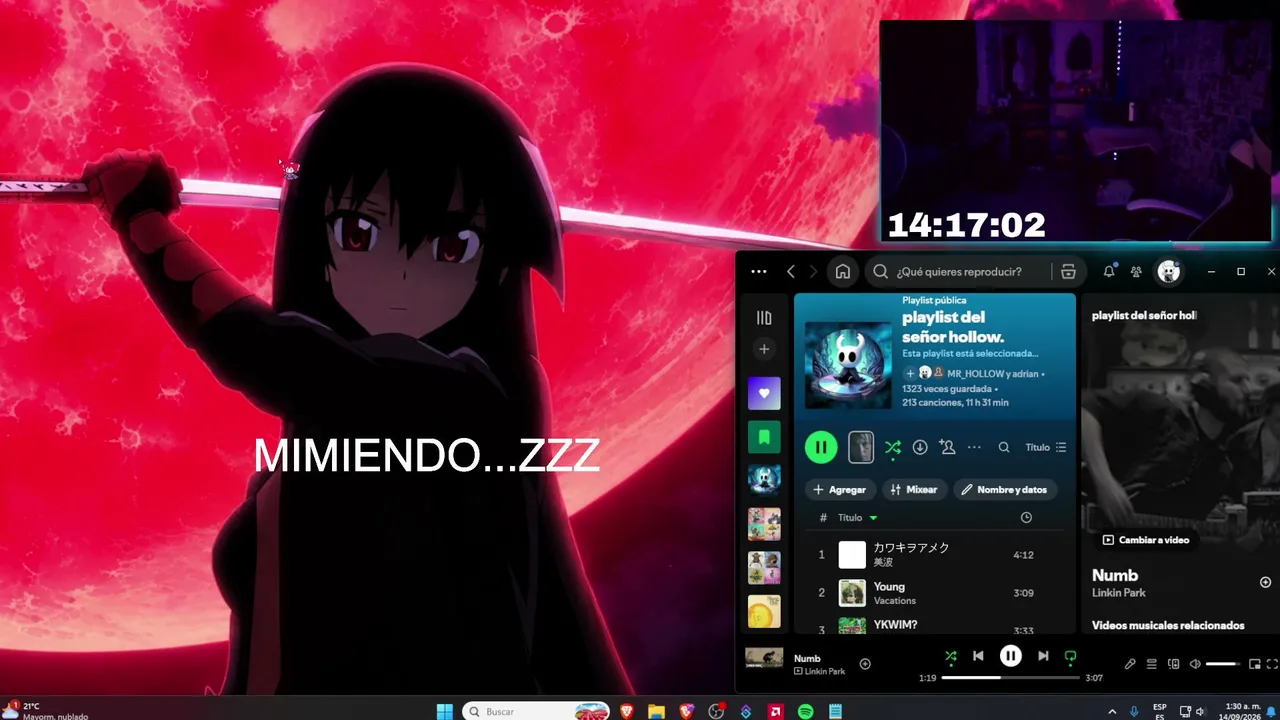
Task: Open the Spotify three-dot app menu
Action: 759,272
